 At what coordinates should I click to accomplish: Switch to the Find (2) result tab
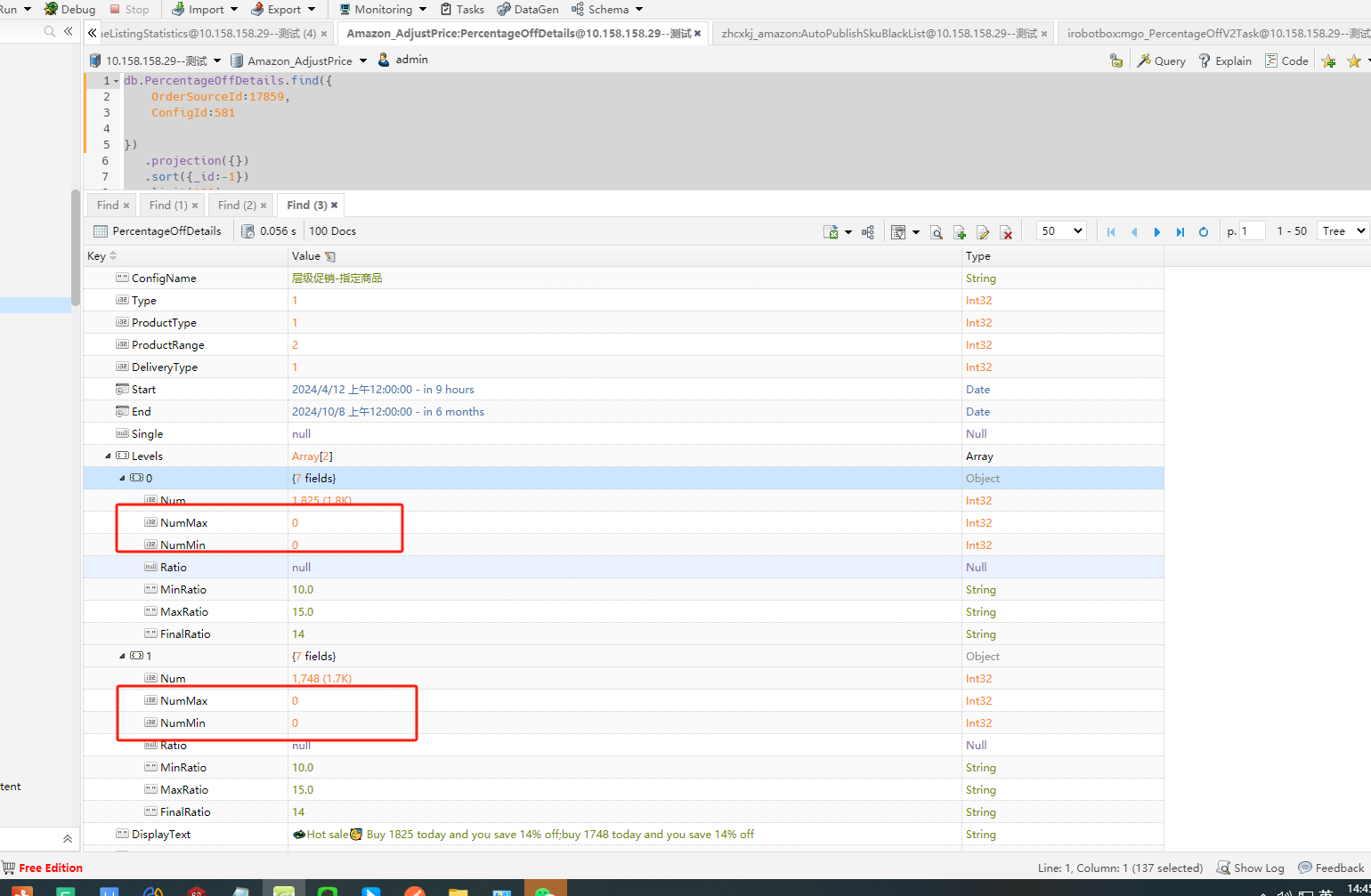[x=237, y=205]
